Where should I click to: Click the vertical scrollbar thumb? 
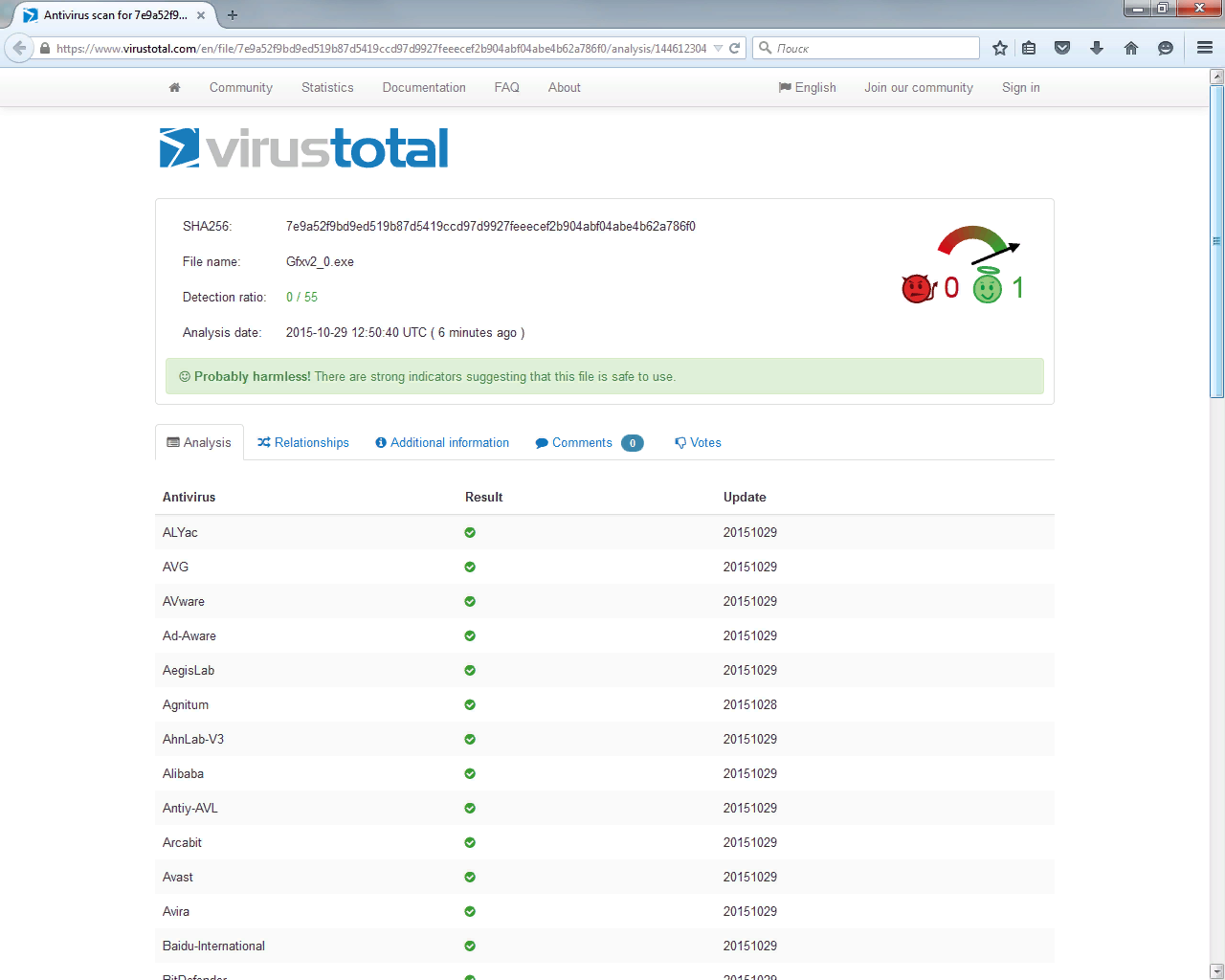(1216, 241)
